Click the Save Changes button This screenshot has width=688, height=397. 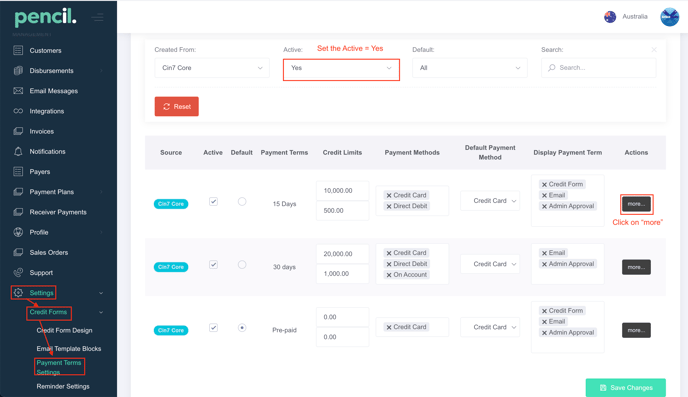click(626, 388)
